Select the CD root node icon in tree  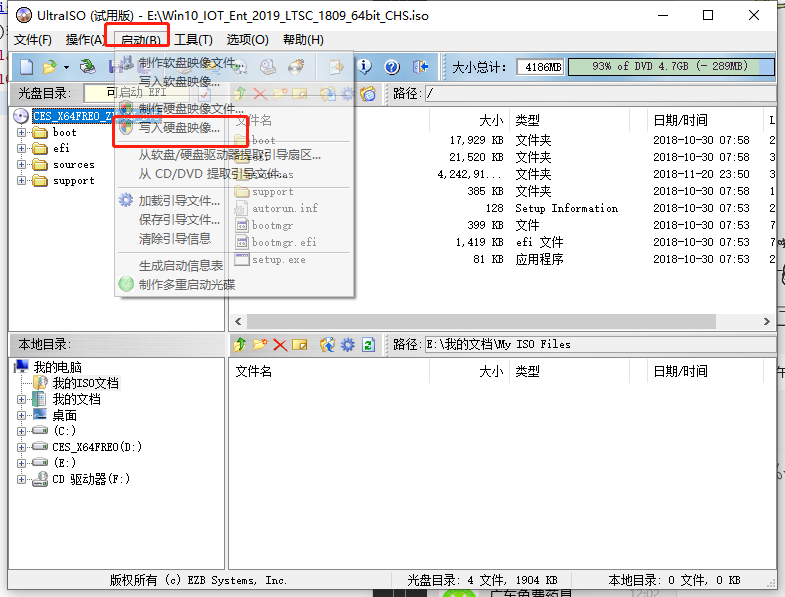click(x=21, y=116)
